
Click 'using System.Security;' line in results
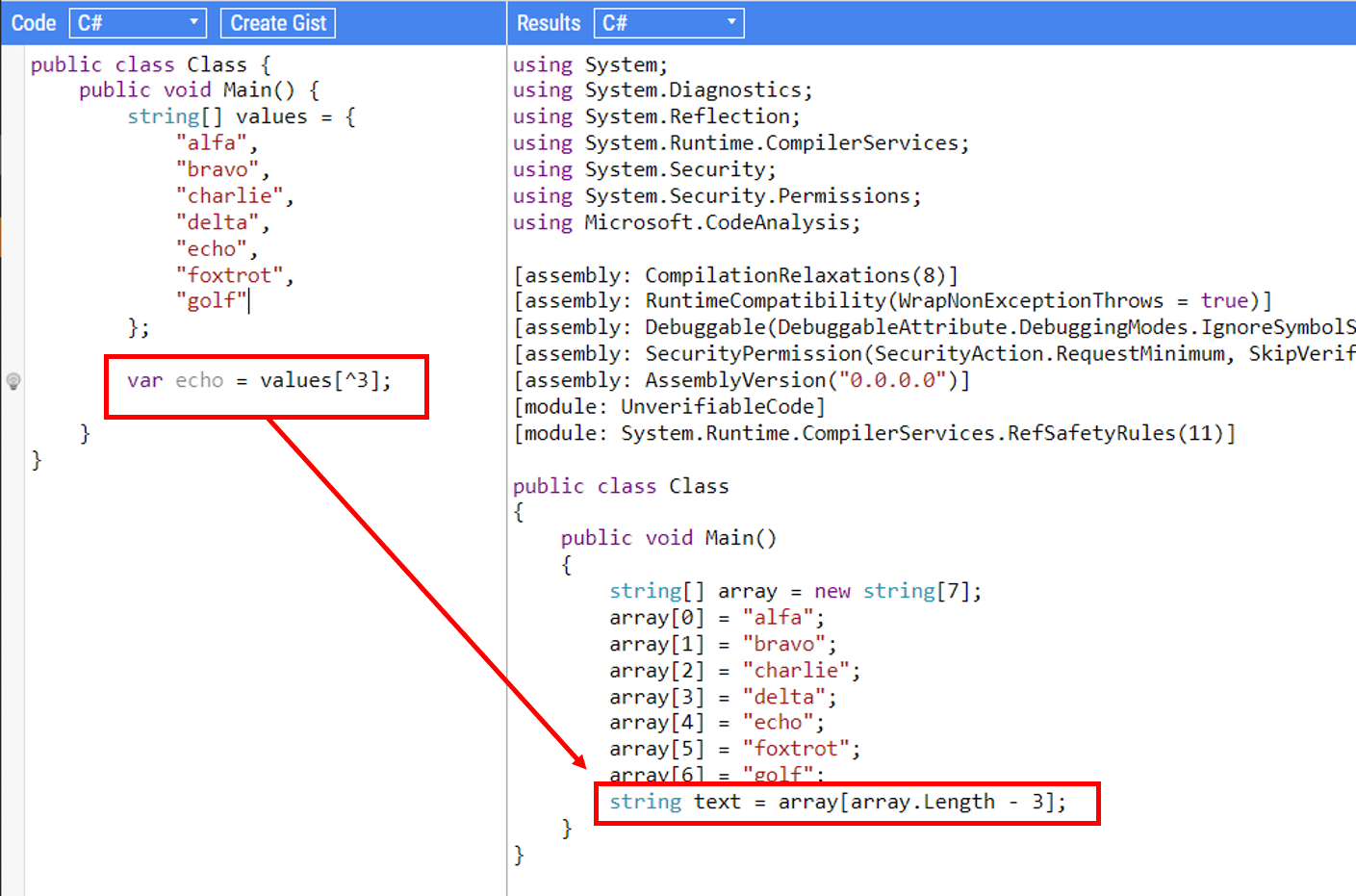point(644,169)
